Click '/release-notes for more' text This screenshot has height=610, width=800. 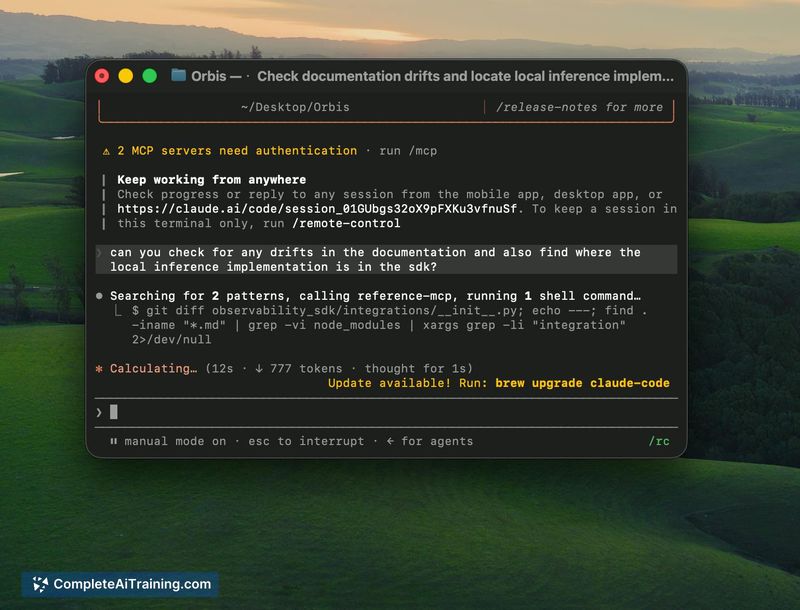pos(580,107)
